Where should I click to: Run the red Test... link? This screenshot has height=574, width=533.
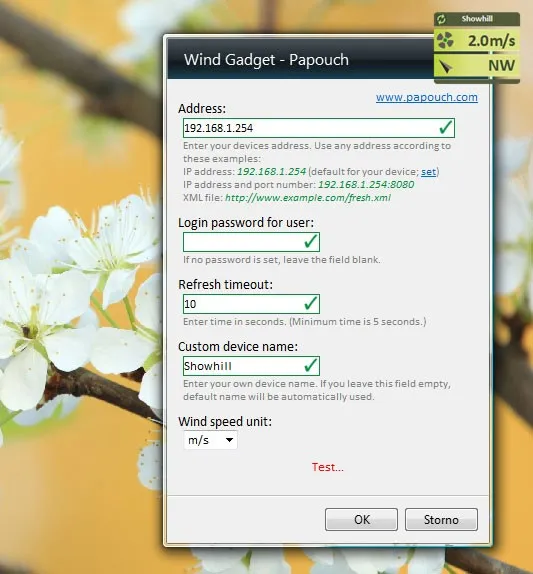pos(328,467)
